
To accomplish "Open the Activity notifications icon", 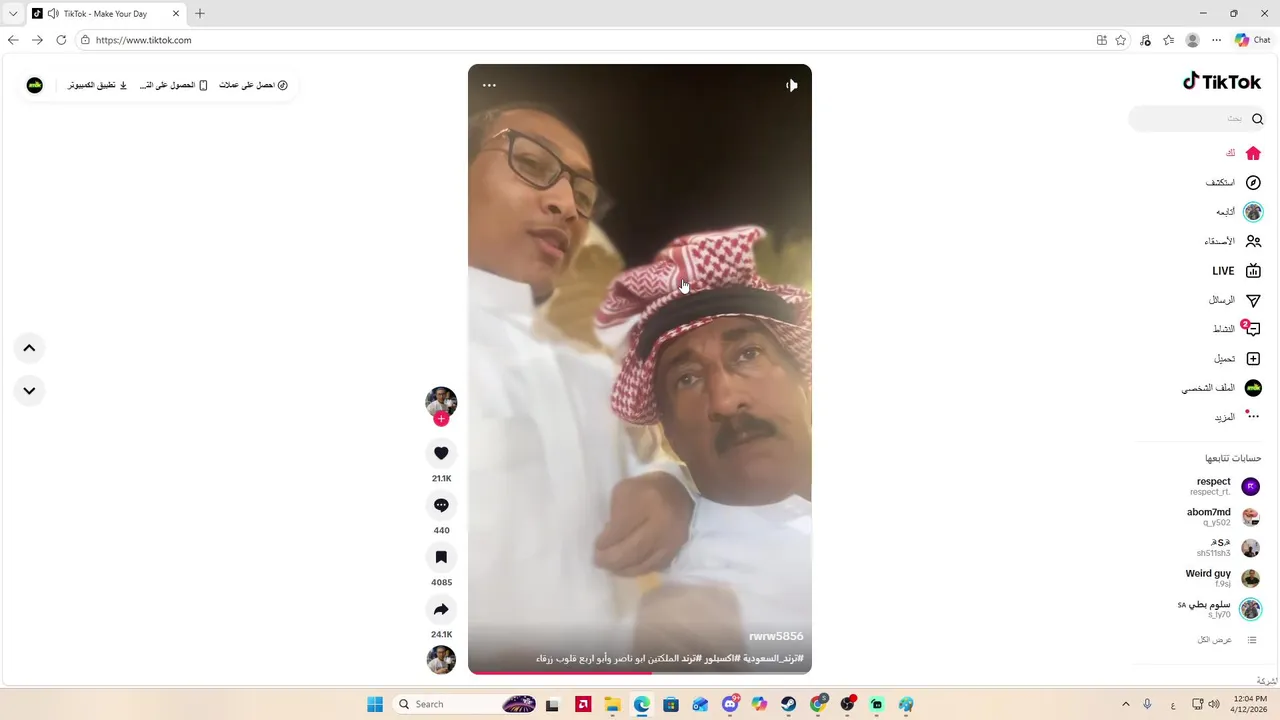I will click(x=1252, y=329).
